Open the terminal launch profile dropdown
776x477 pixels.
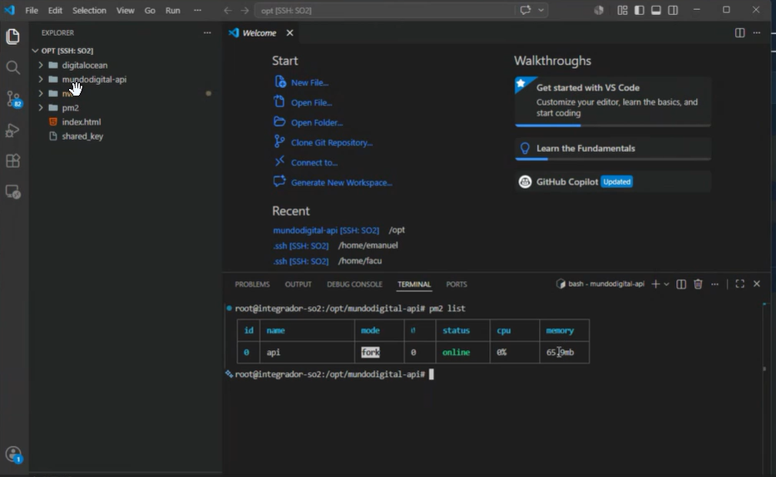[667, 284]
